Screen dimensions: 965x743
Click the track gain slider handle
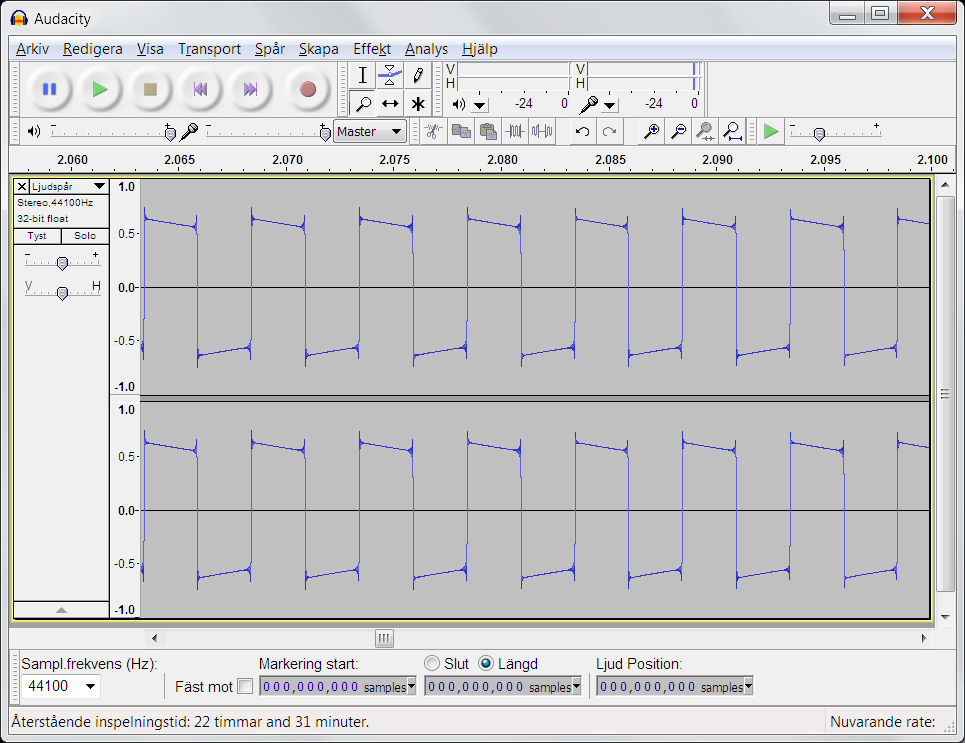pos(62,263)
